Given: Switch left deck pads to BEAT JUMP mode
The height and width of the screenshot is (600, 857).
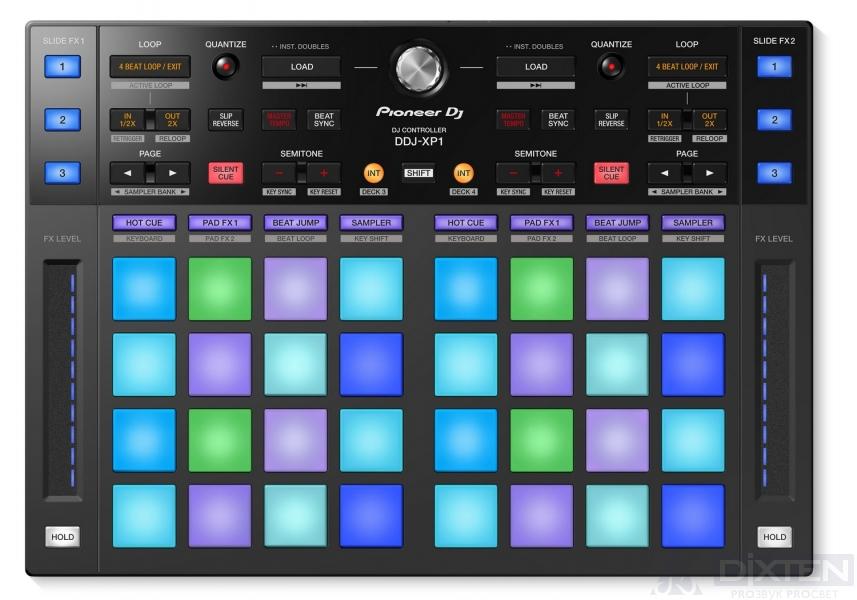Looking at the screenshot, I should point(296,222).
